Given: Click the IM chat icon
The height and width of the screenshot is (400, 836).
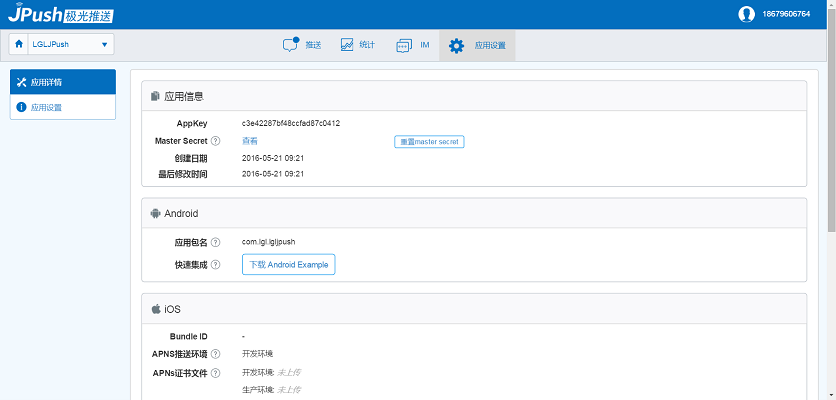Looking at the screenshot, I should (x=404, y=45).
